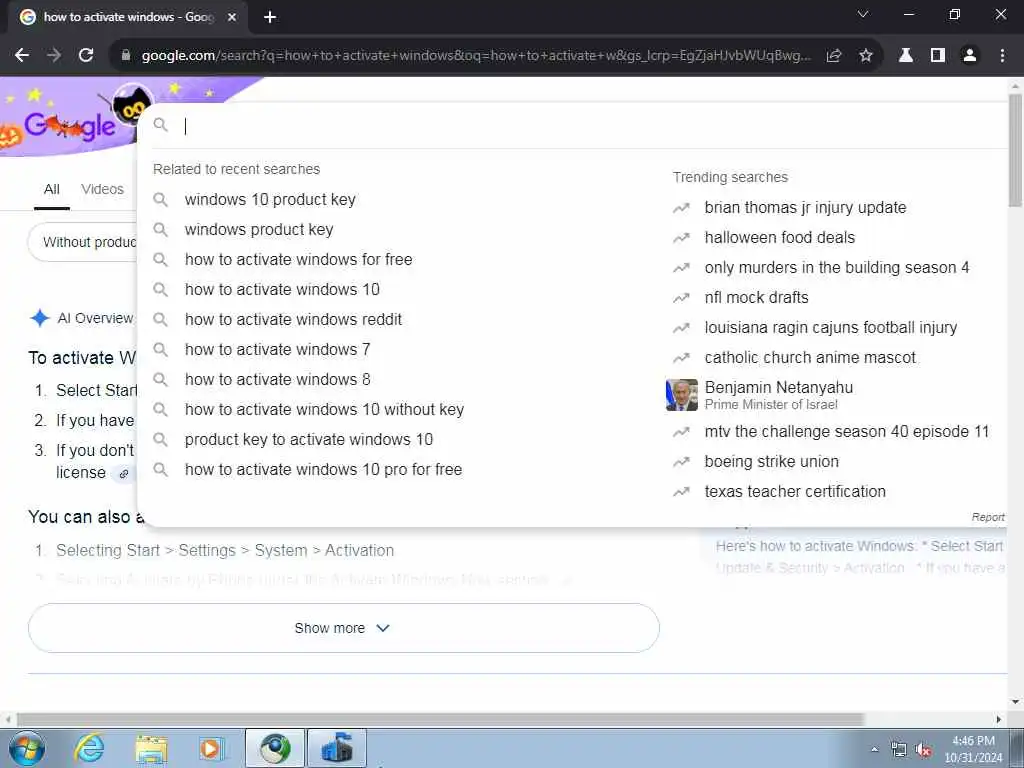The height and width of the screenshot is (768, 1024).
Task: Click the Google Halloween doodle logo
Action: tap(71, 121)
